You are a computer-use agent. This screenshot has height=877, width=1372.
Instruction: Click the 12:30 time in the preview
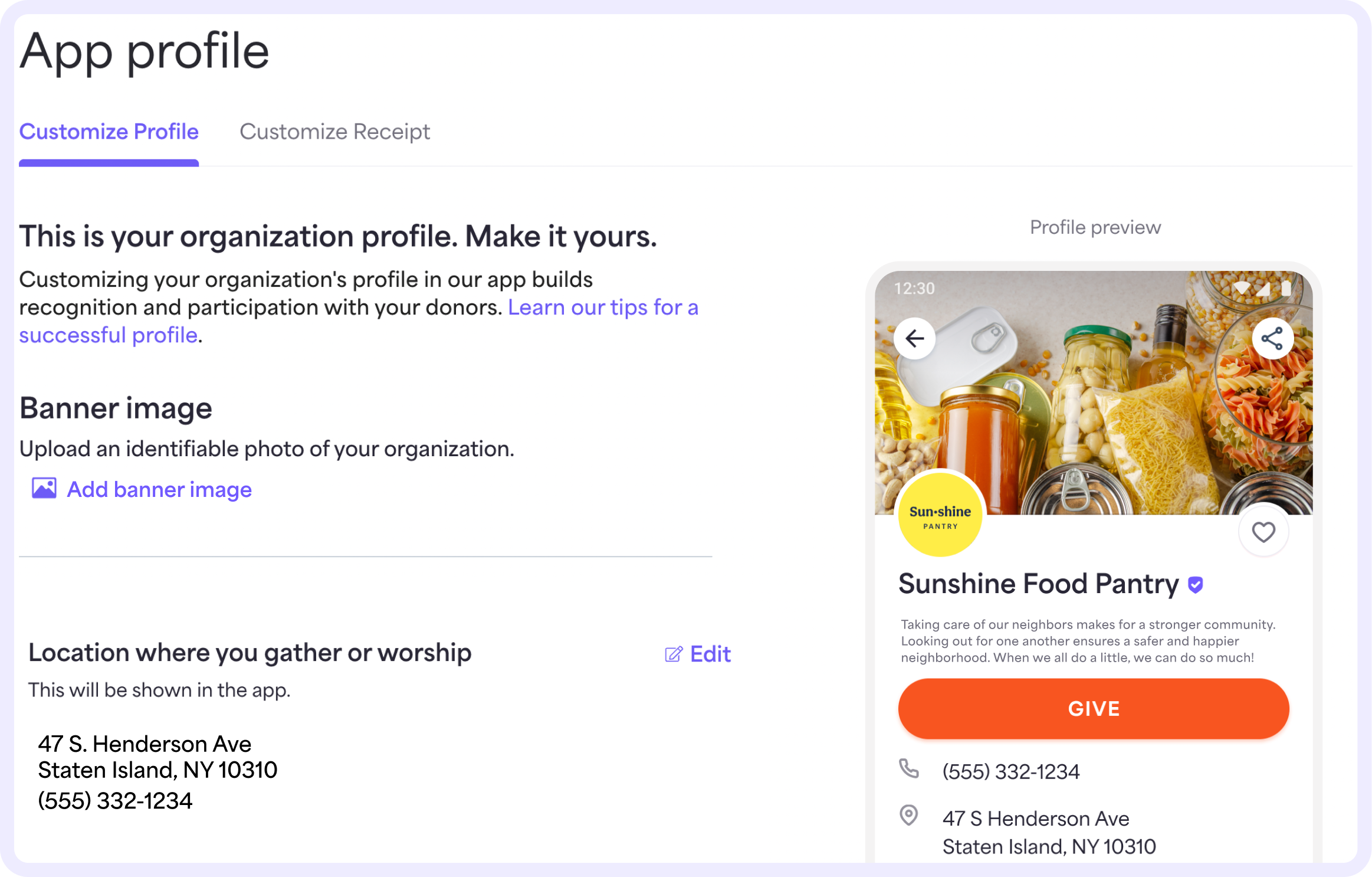pyautogui.click(x=914, y=288)
